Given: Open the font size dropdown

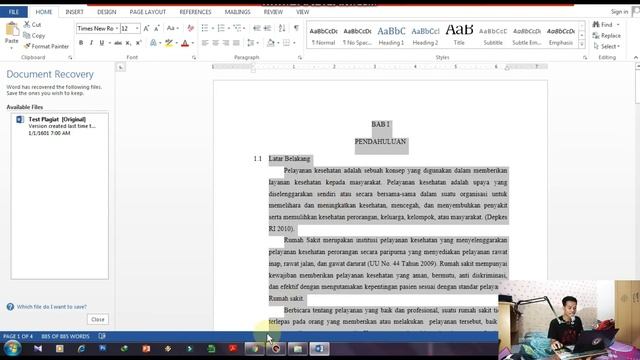Looking at the screenshot, I should click(137, 28).
